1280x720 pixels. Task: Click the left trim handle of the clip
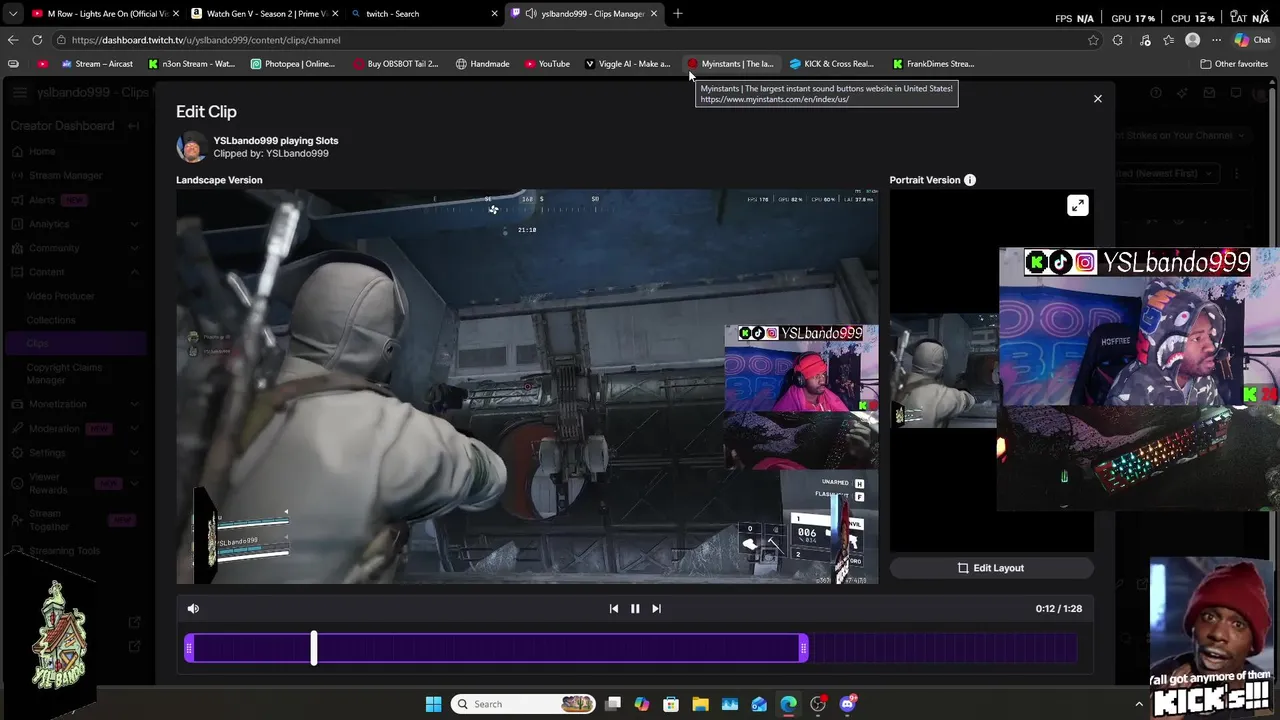[189, 650]
